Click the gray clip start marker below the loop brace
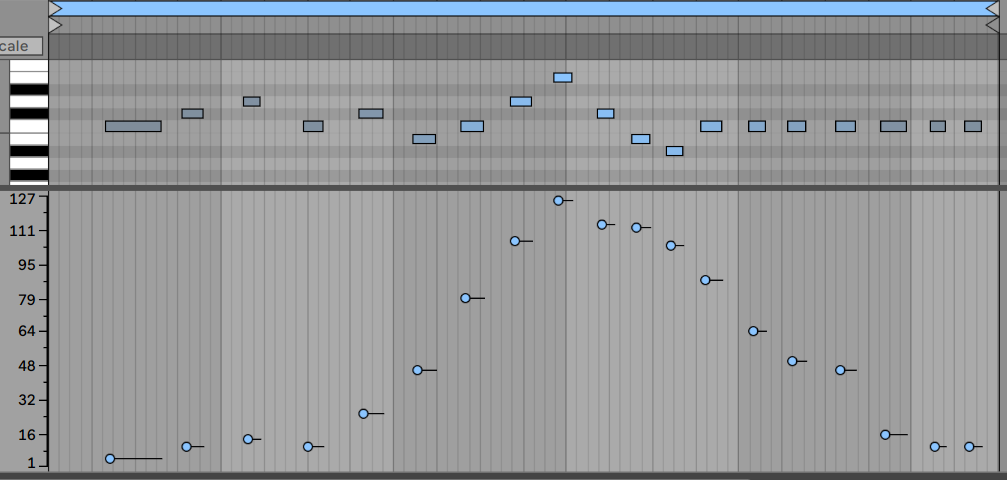Viewport: 1007px width, 480px height. point(55,25)
